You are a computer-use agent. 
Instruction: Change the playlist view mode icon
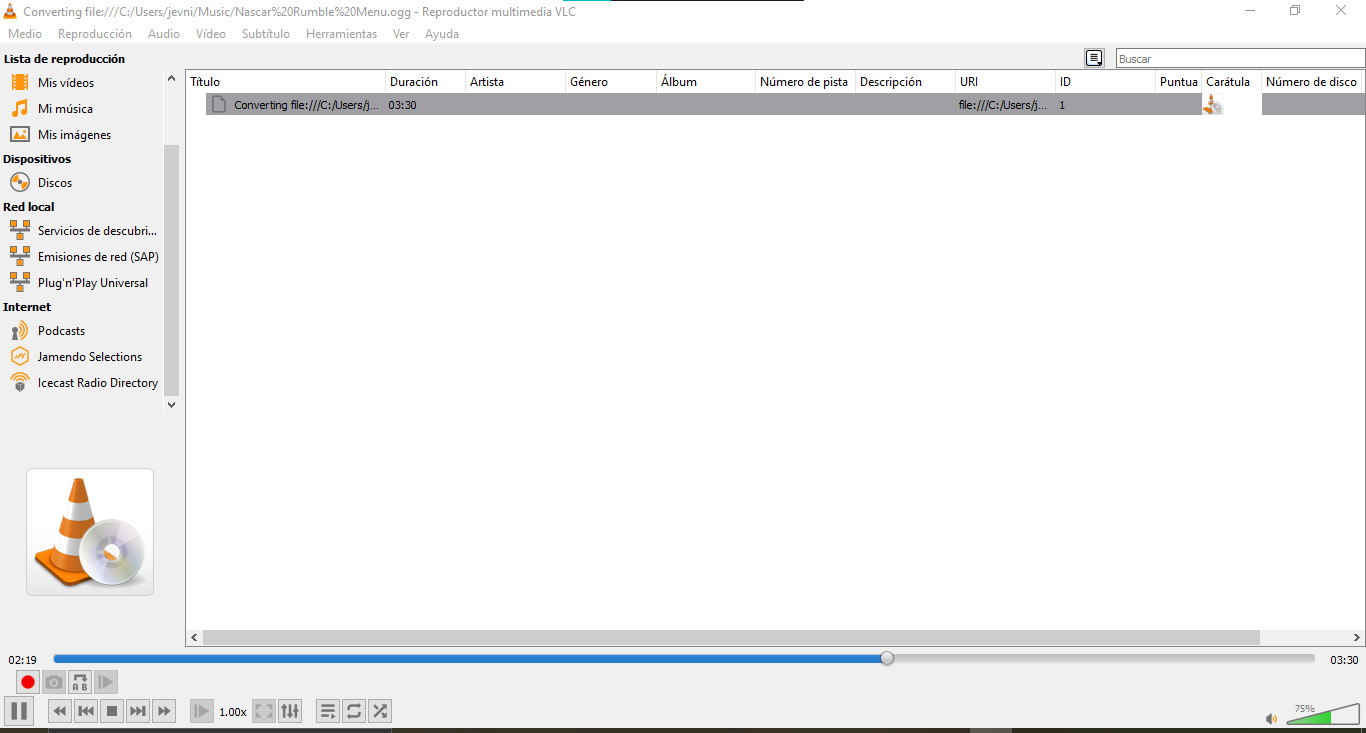pos(1095,58)
